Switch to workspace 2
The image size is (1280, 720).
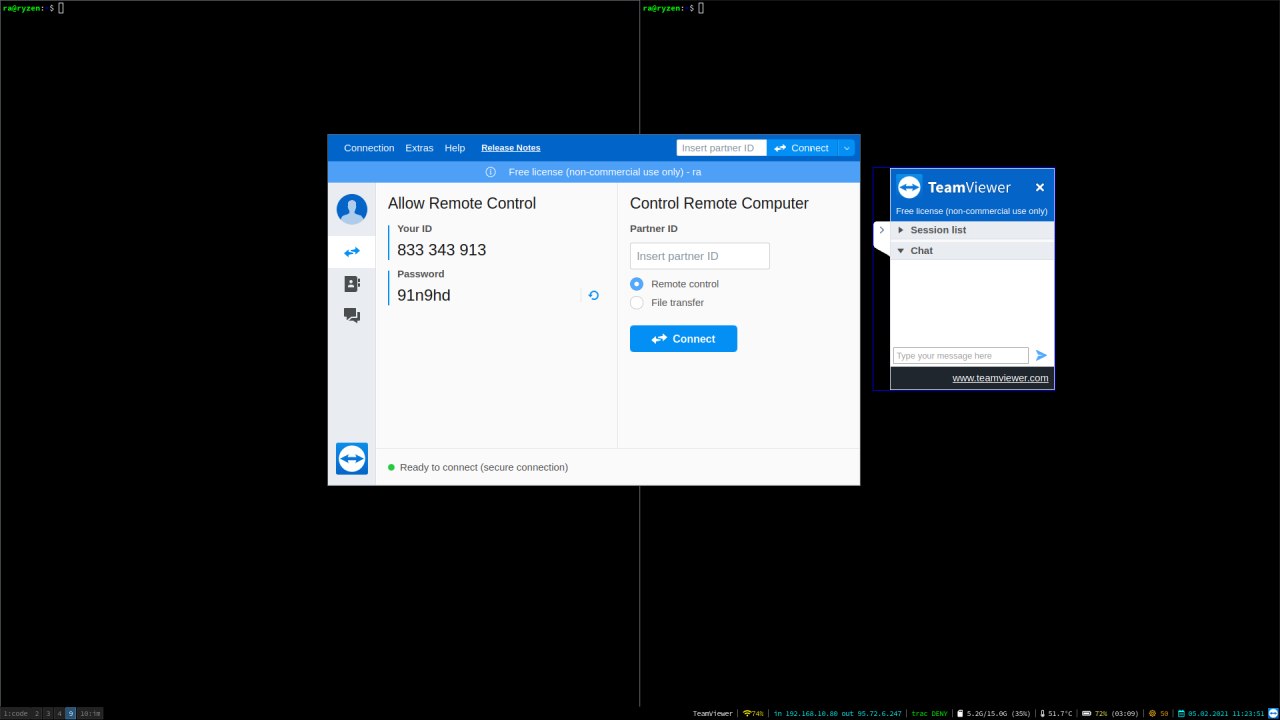coord(37,713)
